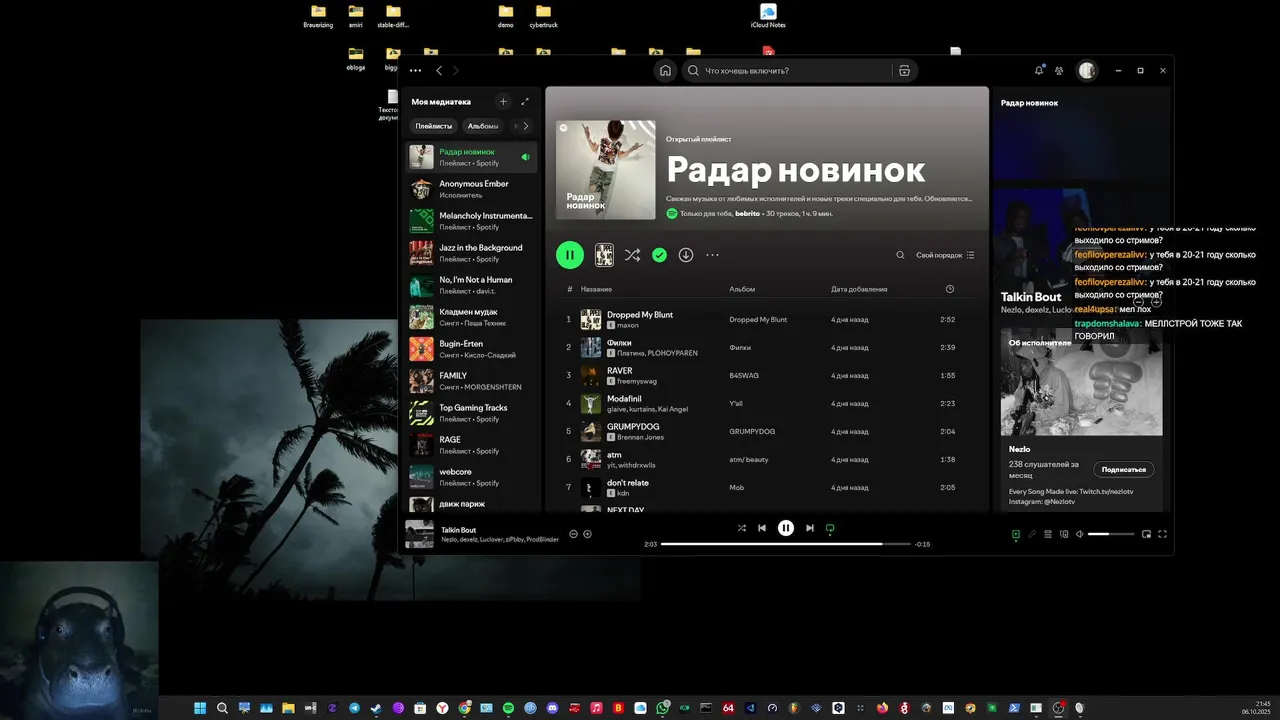Open 'Bugin-Erten' single in library
This screenshot has width=1280, height=720.
[x=471, y=349]
